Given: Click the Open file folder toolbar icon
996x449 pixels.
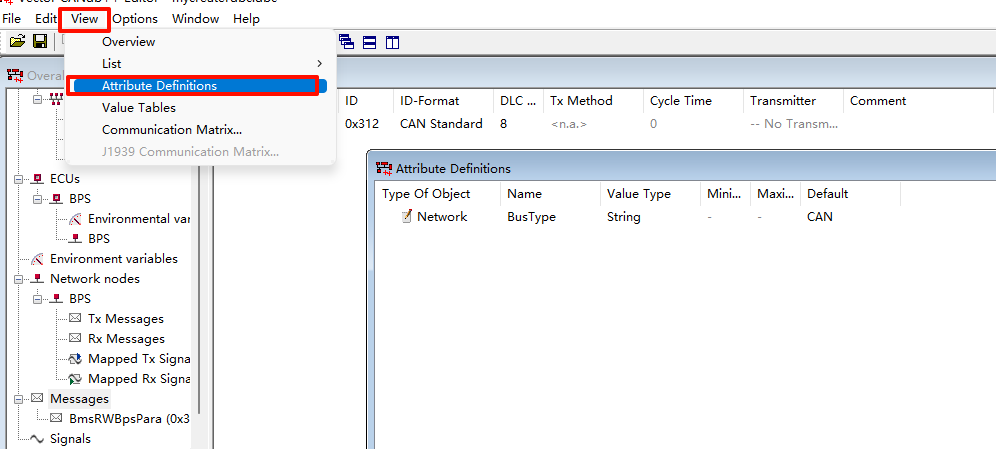Looking at the screenshot, I should pyautogui.click(x=18, y=42).
